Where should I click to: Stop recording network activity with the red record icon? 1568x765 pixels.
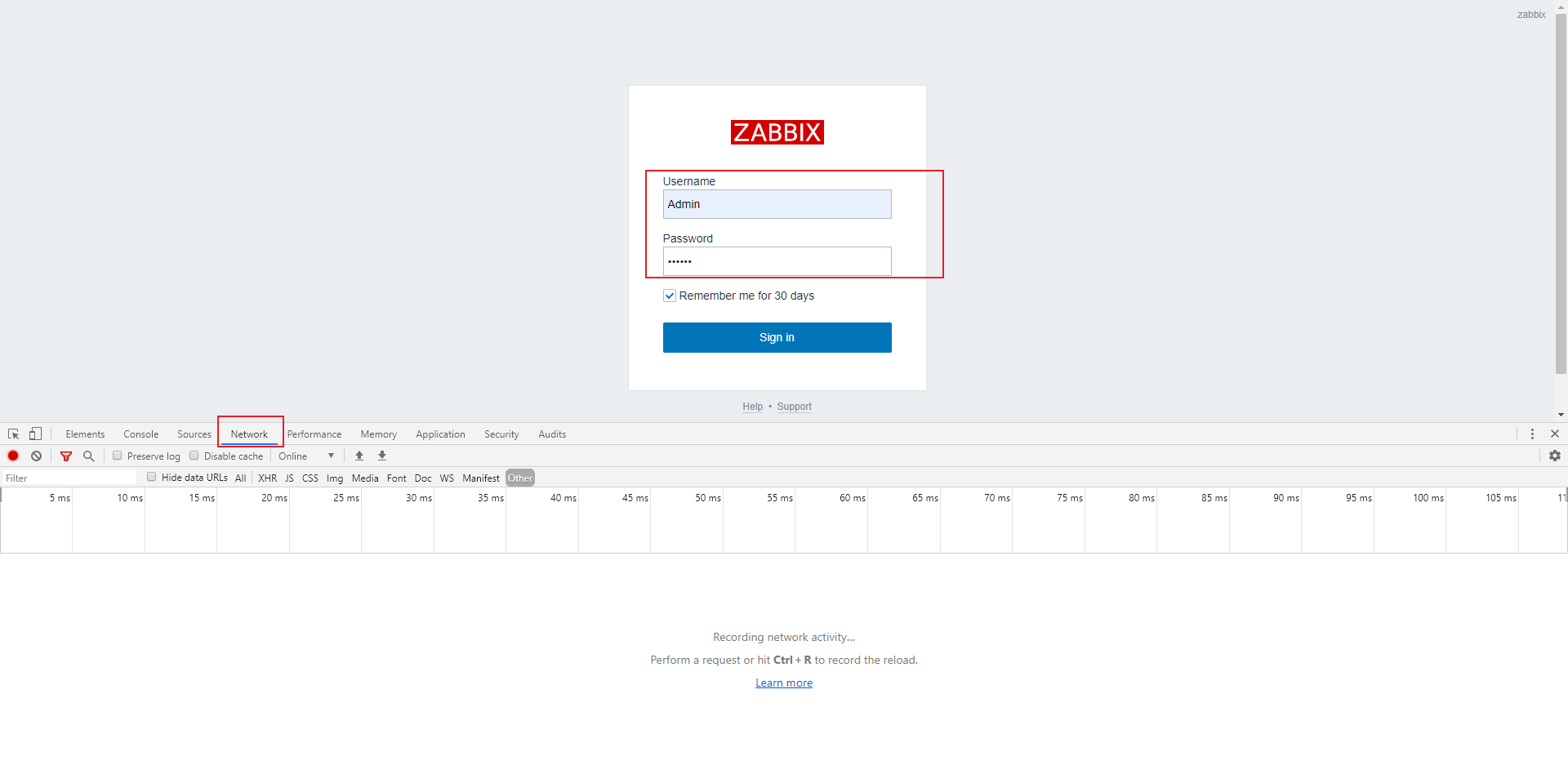click(x=12, y=456)
